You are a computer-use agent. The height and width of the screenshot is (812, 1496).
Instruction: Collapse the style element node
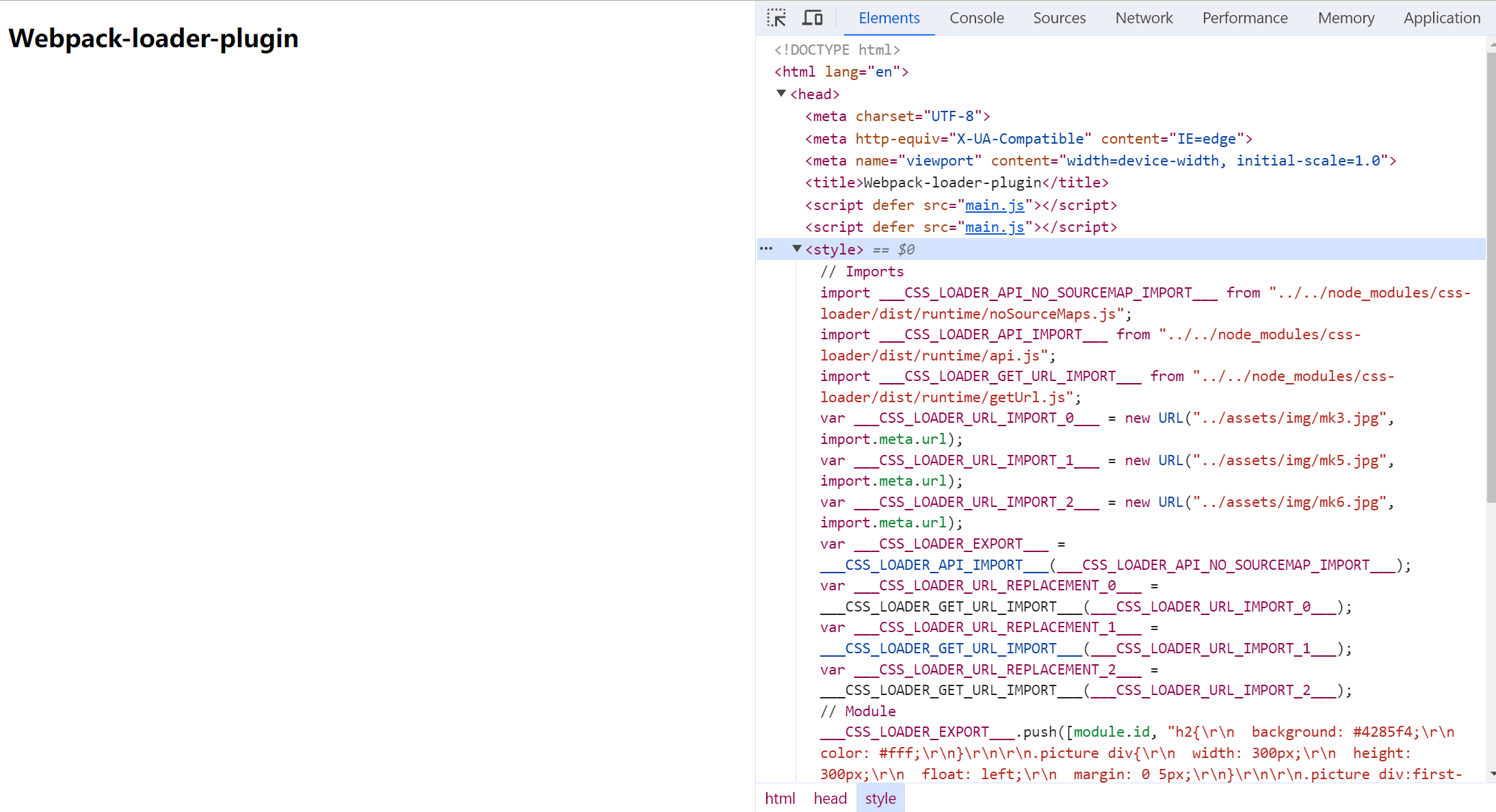point(796,249)
